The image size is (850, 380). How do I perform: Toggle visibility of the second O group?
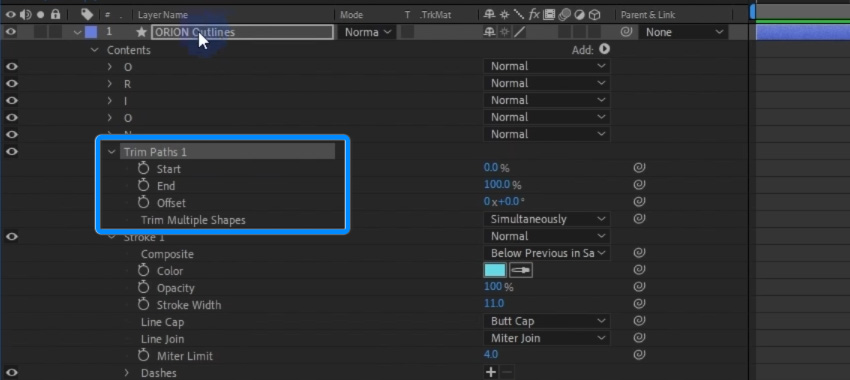[x=11, y=117]
